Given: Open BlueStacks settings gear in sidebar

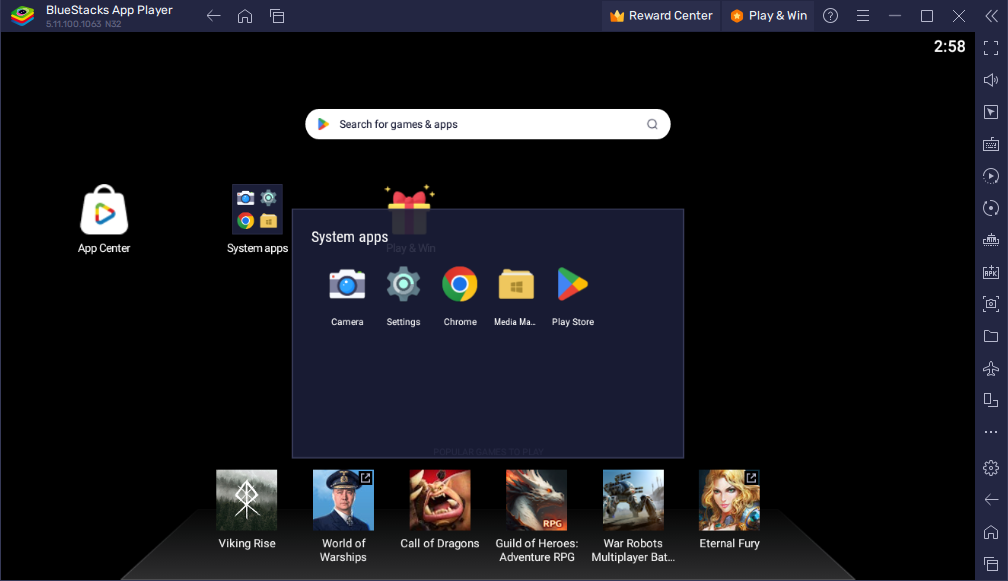Looking at the screenshot, I should click(x=991, y=468).
